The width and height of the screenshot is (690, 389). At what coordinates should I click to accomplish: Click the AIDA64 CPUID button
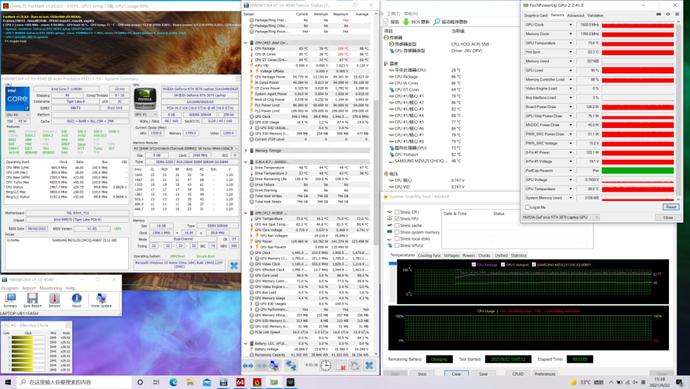[518, 374]
